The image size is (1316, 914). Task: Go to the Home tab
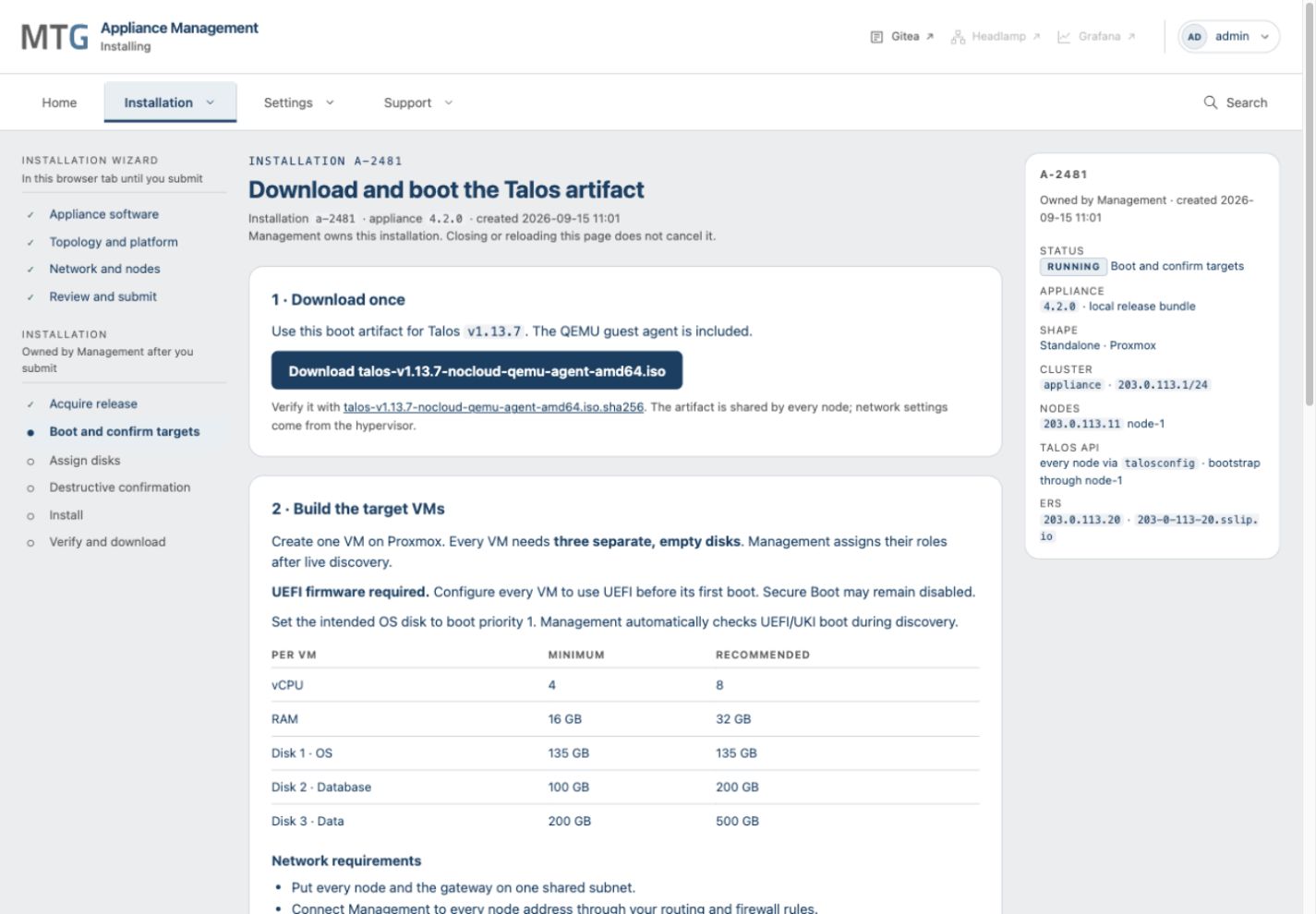point(59,102)
